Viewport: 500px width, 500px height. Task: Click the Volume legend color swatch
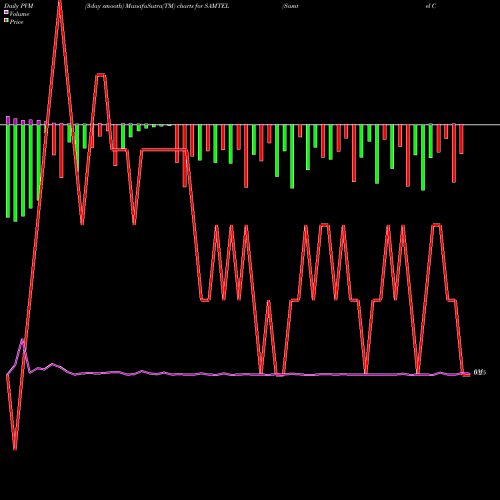[x=6, y=12]
